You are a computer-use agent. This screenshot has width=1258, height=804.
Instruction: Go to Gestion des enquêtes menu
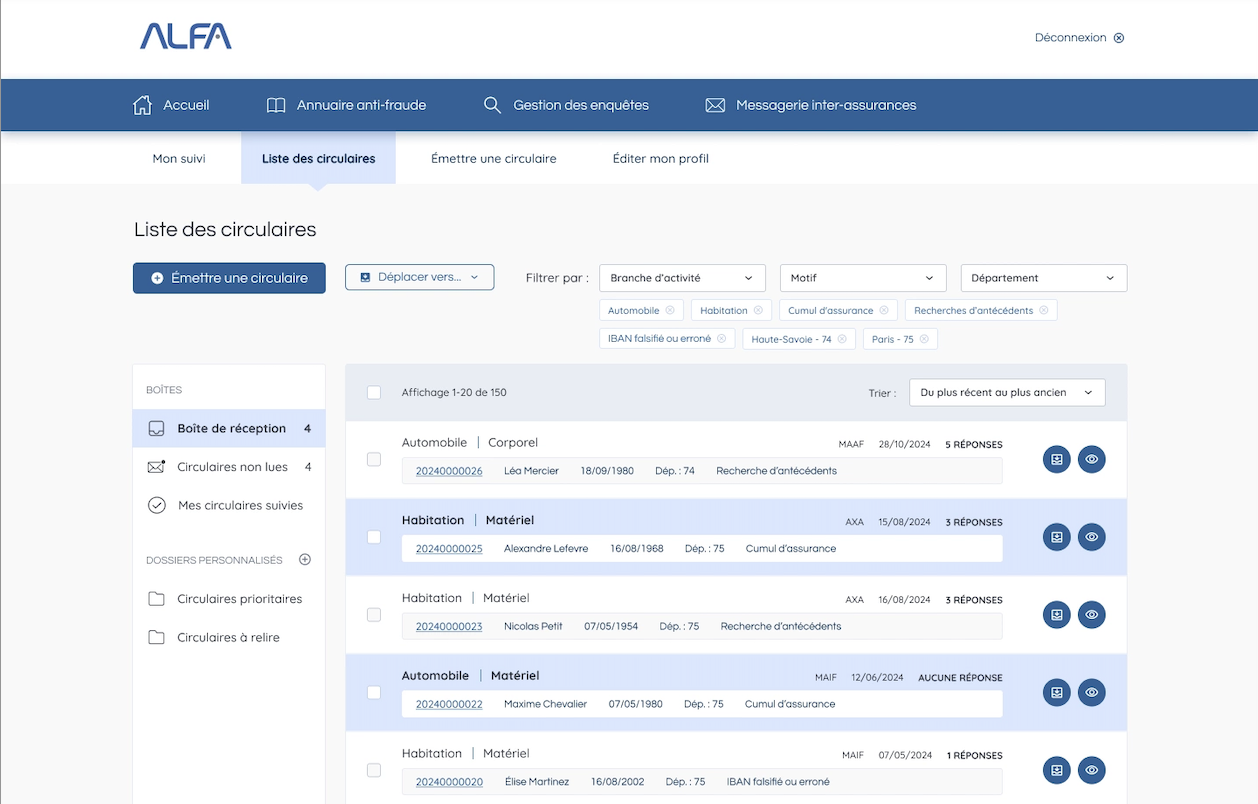coord(566,105)
